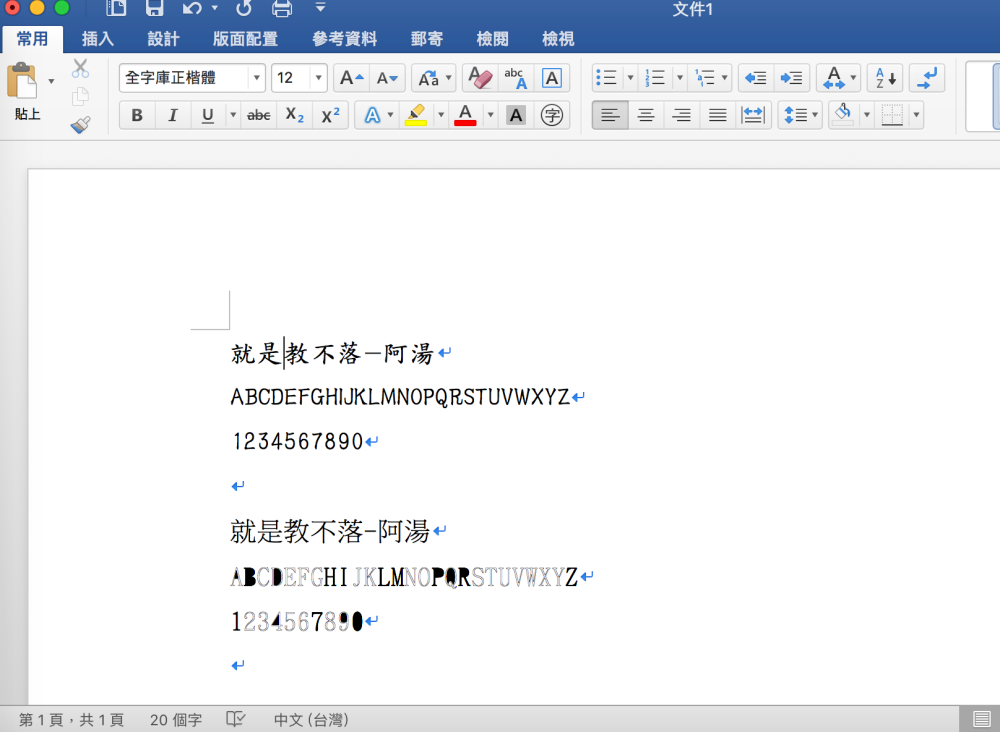Screen dimensions: 1000x732
Task: Open 郵寄 tab
Action: coord(427,39)
